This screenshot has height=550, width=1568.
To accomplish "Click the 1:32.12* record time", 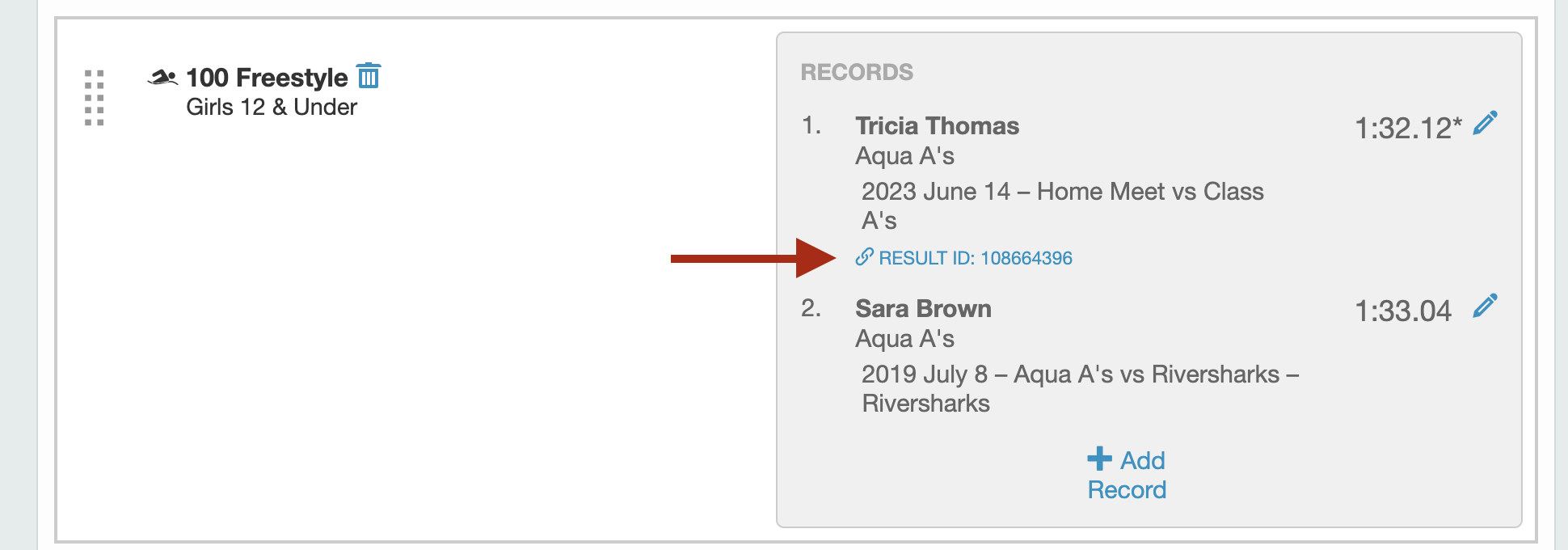I will pyautogui.click(x=1408, y=128).
